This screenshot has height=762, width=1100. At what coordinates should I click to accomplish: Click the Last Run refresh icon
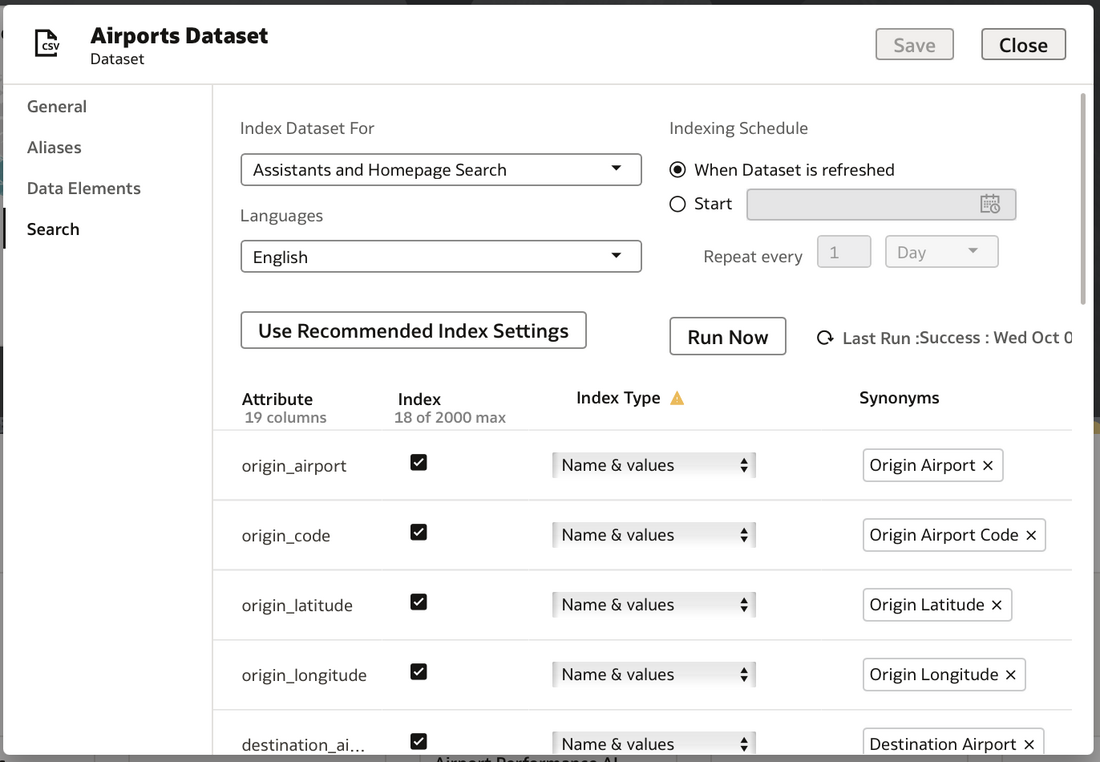(825, 338)
